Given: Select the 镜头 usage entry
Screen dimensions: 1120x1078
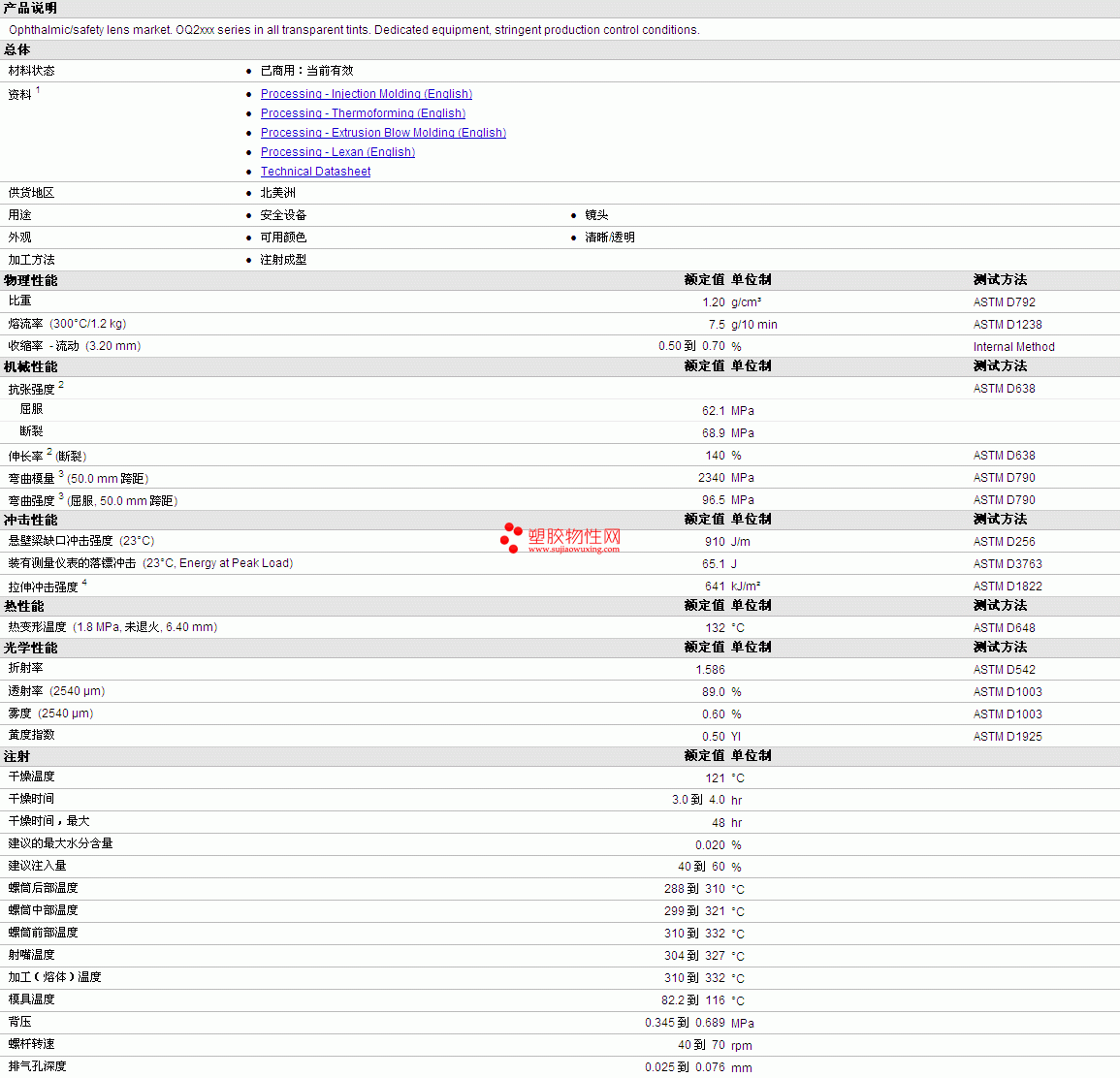Looking at the screenshot, I should pos(596,215).
